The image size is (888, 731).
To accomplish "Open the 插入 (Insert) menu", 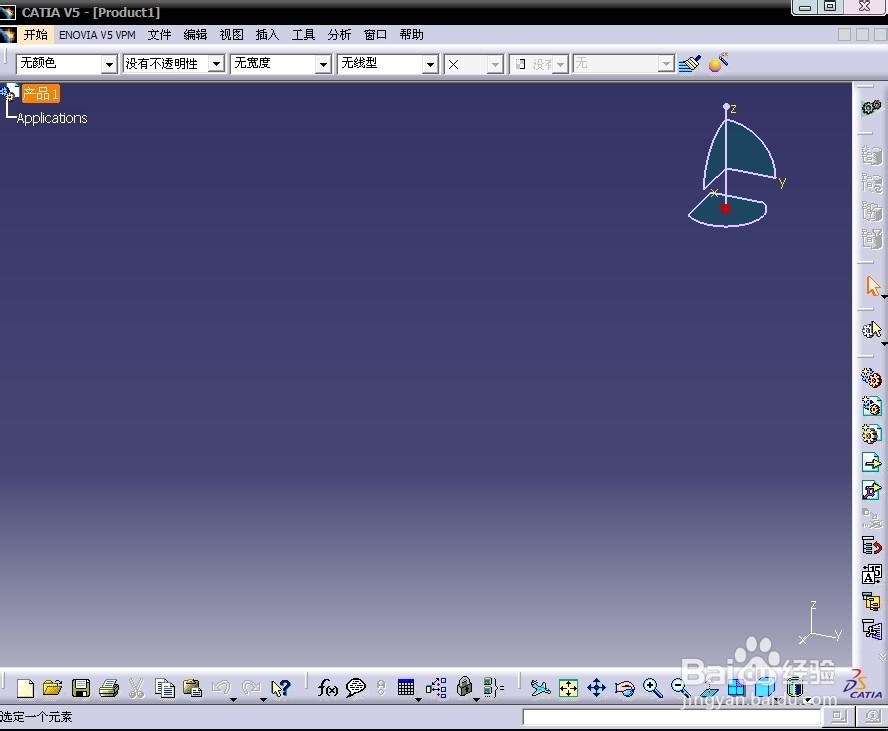I will [267, 35].
